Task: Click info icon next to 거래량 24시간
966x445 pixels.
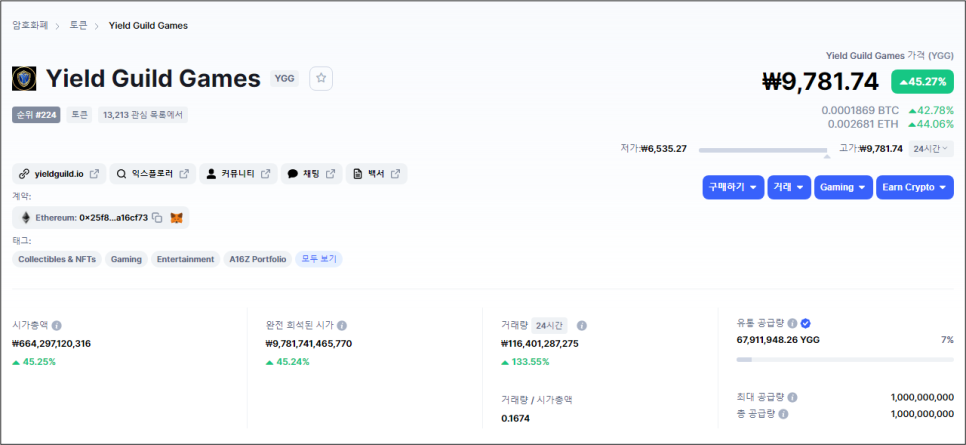Action: point(582,325)
